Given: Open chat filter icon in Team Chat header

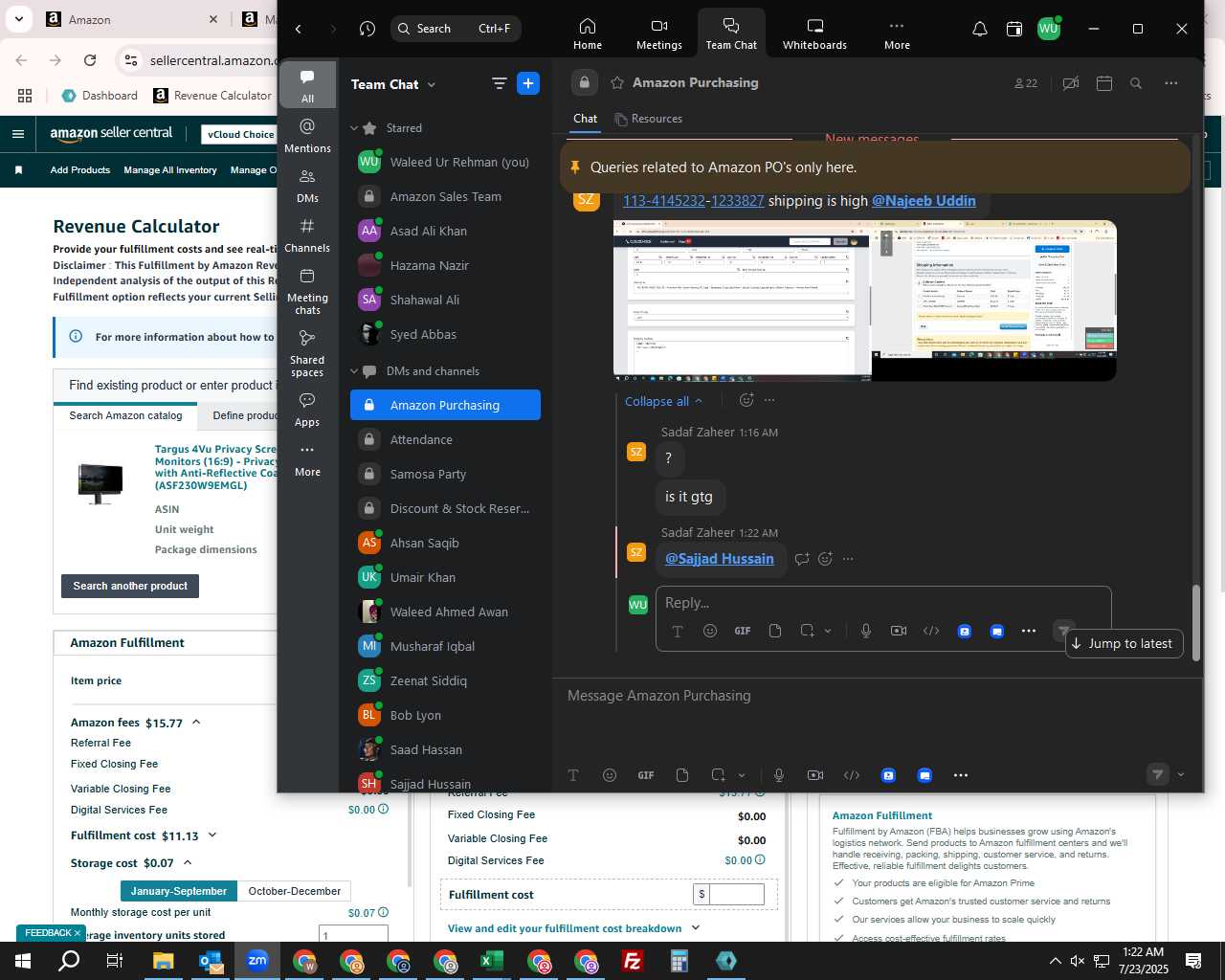Looking at the screenshot, I should point(499,84).
